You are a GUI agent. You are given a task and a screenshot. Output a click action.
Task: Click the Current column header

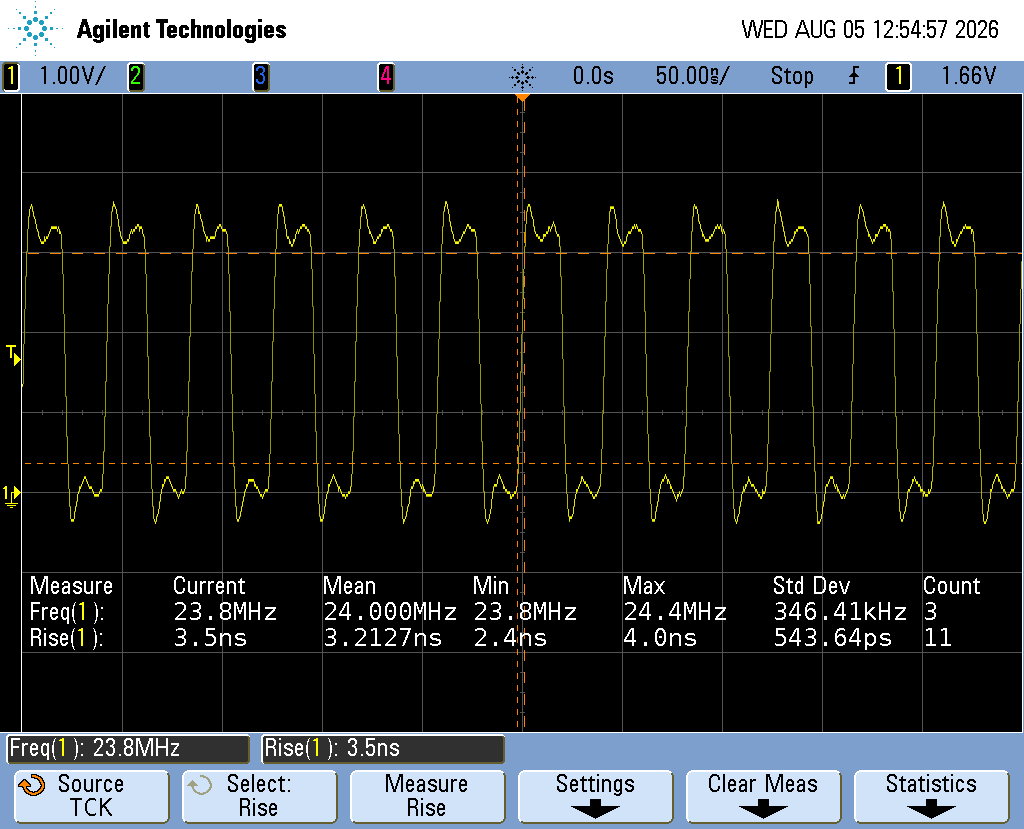pos(209,585)
